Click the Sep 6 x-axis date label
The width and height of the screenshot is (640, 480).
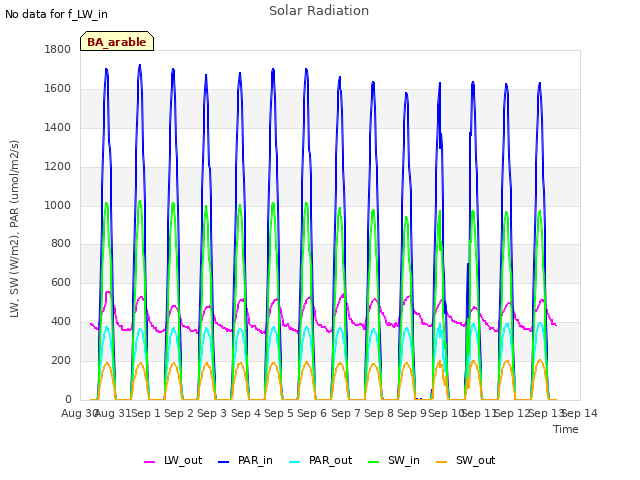pyautogui.click(x=312, y=413)
